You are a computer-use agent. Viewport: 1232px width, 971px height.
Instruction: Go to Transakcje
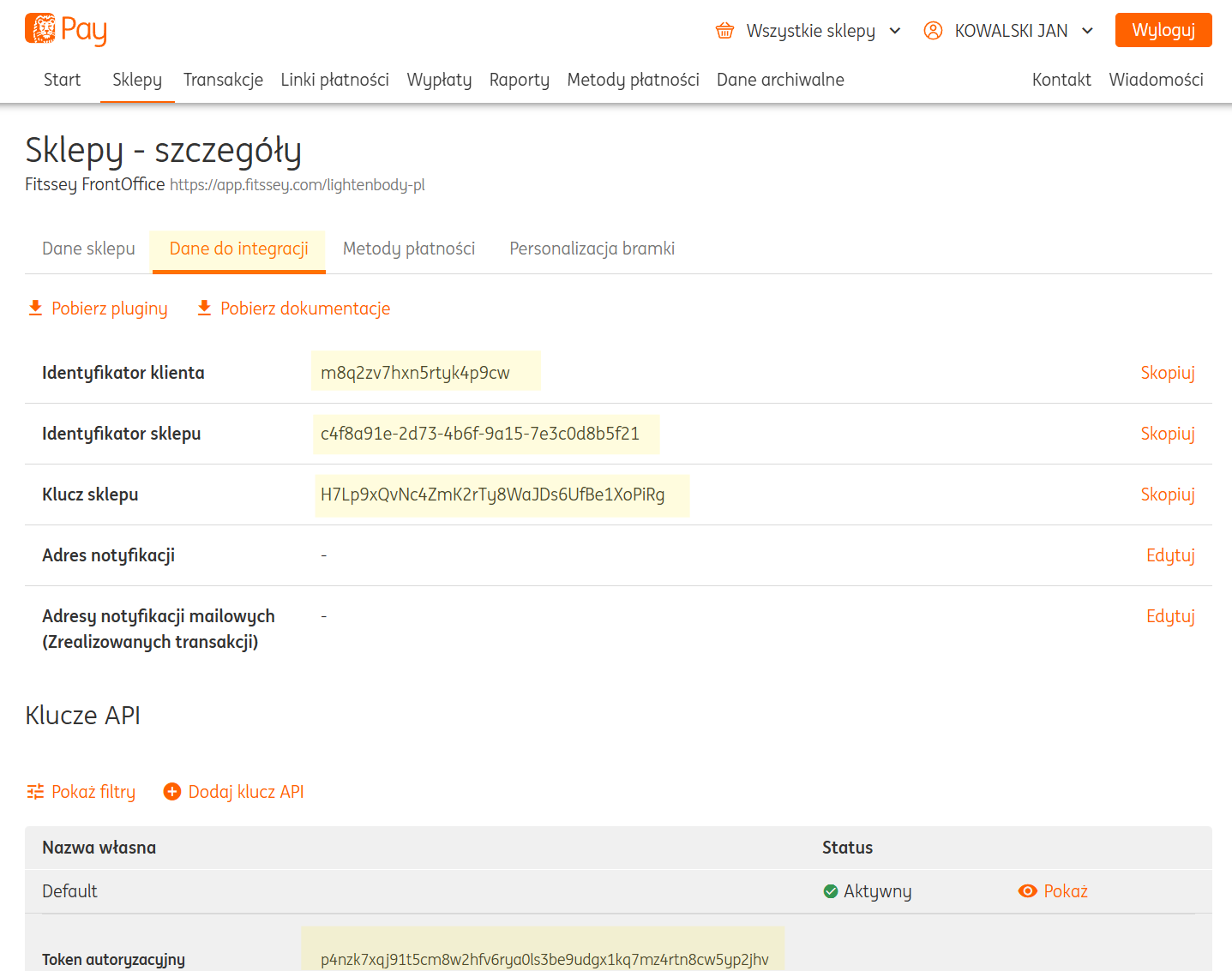click(x=223, y=80)
